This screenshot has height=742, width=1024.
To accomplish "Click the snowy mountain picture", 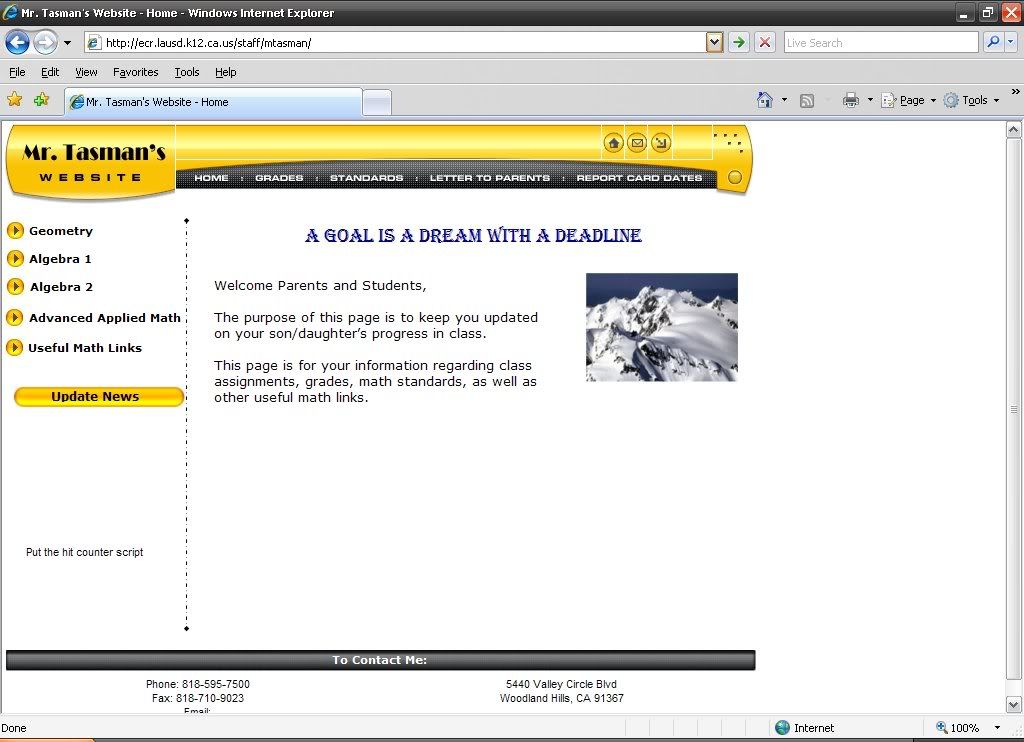I will pos(661,327).
